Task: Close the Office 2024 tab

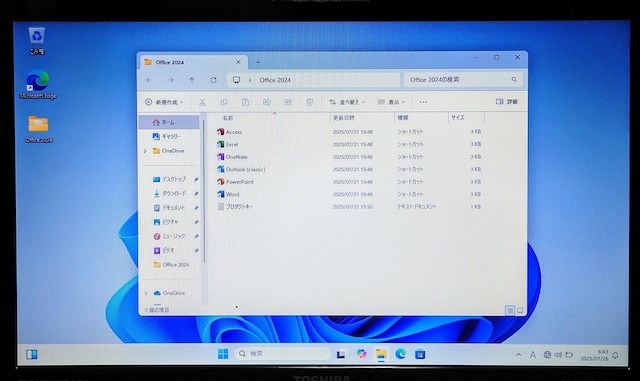Action: pyautogui.click(x=238, y=62)
